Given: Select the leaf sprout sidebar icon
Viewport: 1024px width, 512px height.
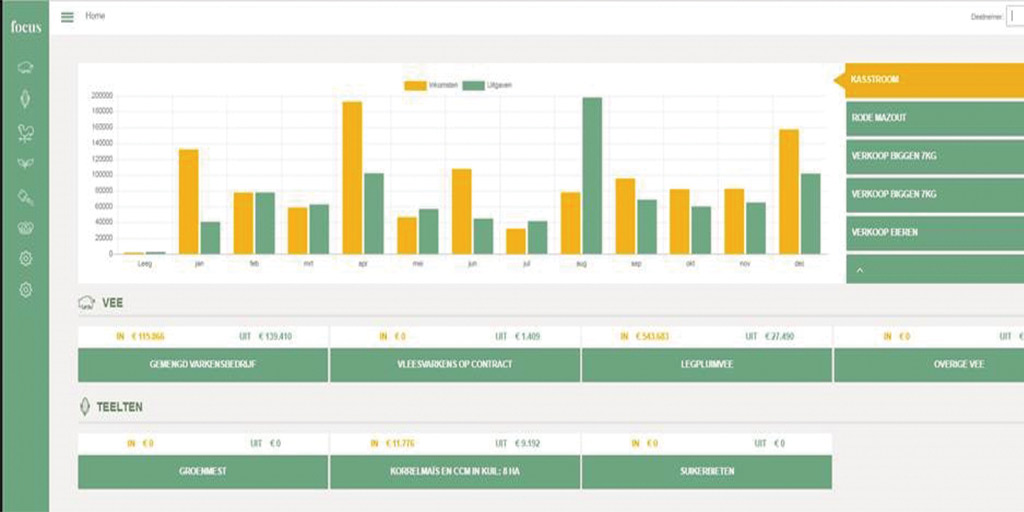Looking at the screenshot, I should pyautogui.click(x=25, y=163).
